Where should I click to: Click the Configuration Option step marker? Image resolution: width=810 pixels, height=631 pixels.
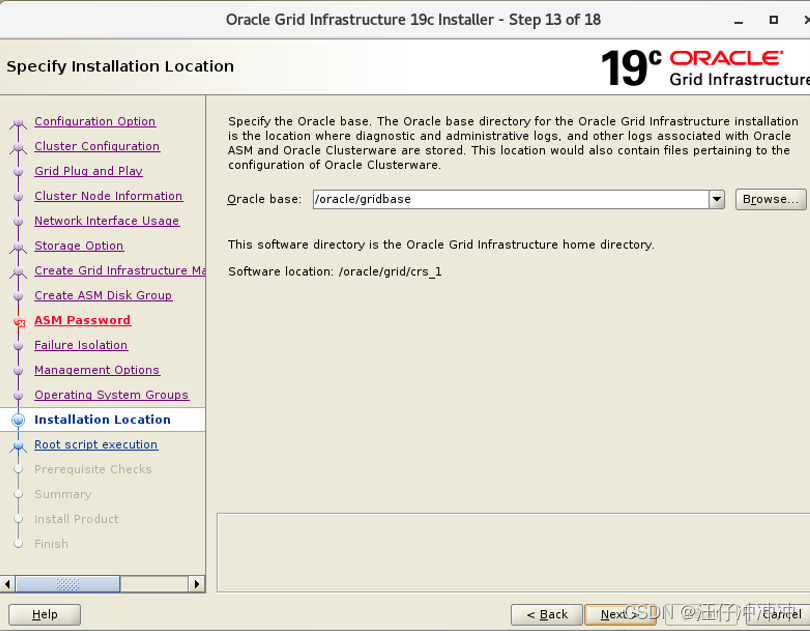click(18, 122)
